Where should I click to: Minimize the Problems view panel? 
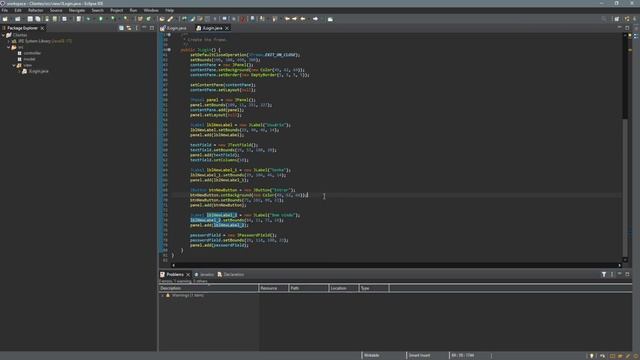620,274
